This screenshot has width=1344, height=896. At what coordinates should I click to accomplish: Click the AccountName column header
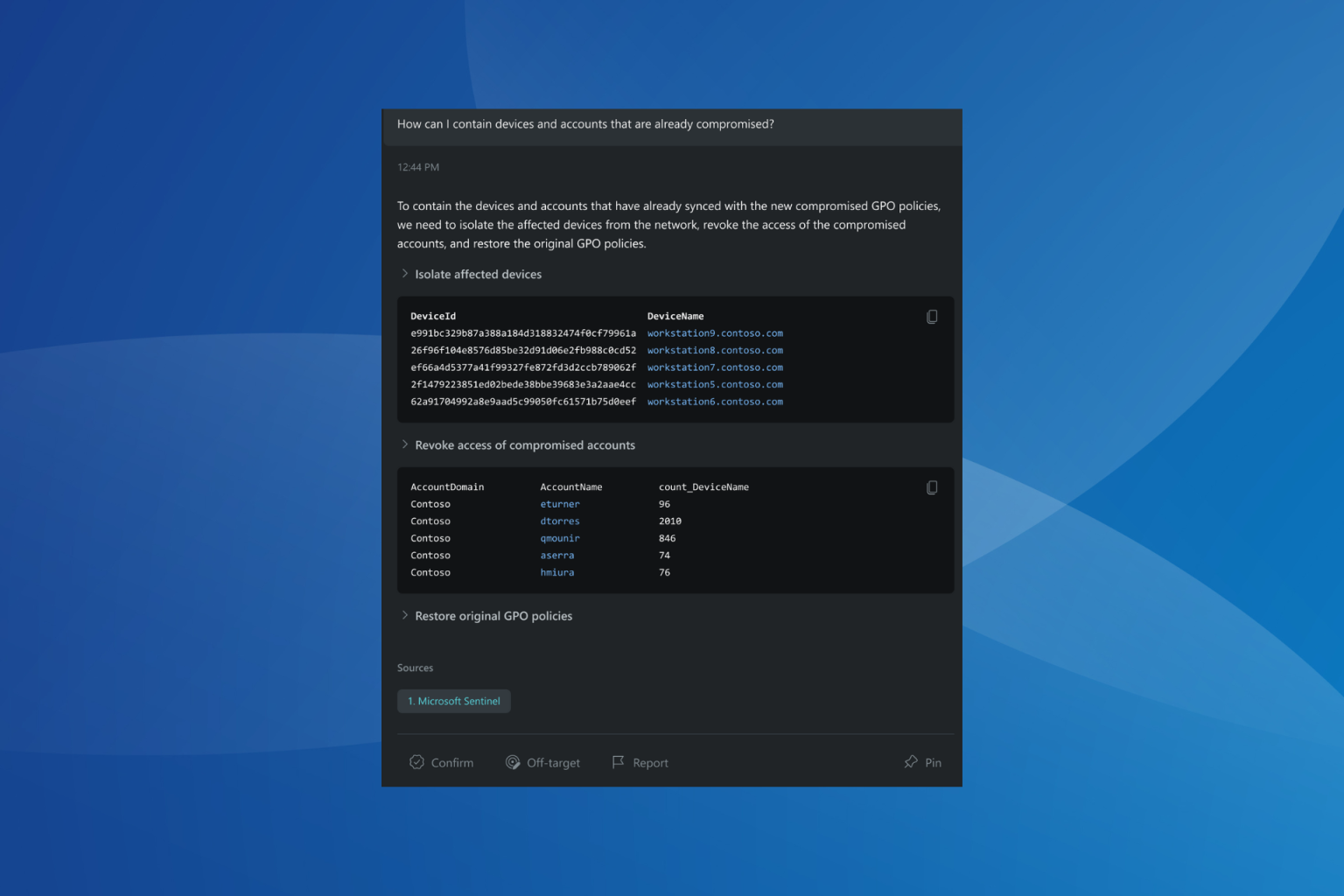(571, 487)
